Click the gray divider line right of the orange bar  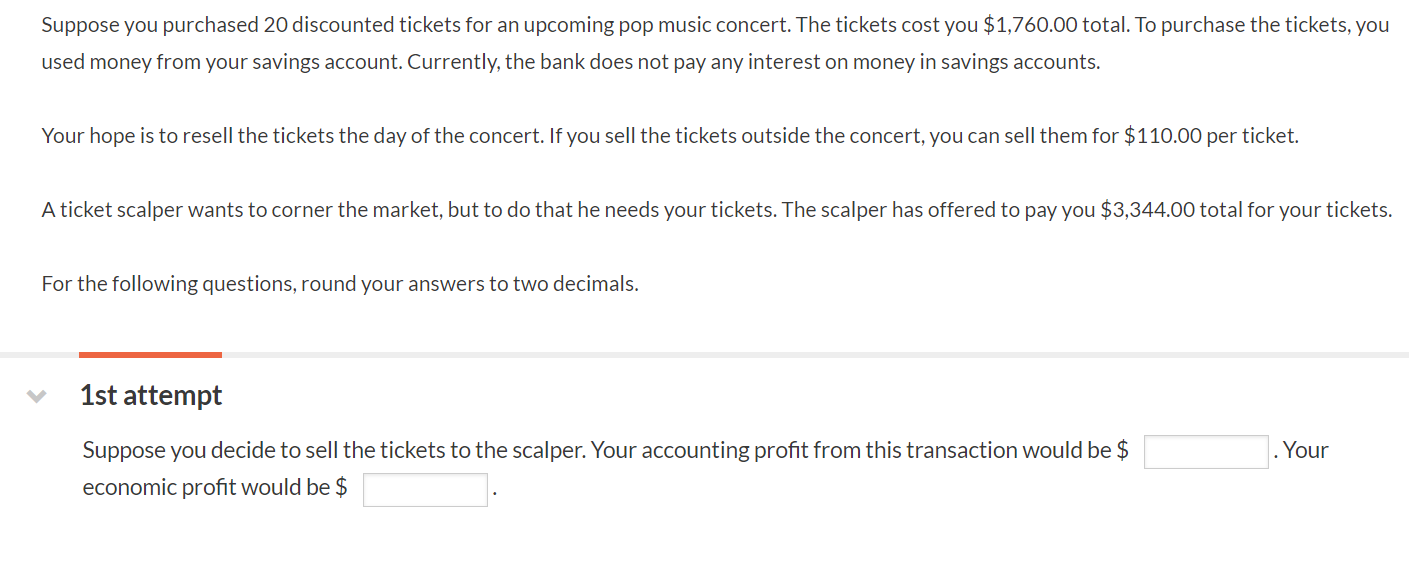(815, 354)
